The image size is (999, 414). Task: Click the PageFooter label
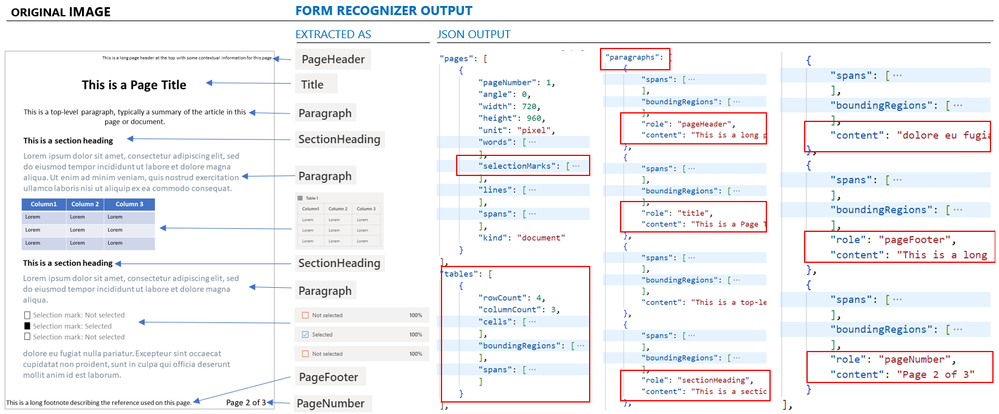pos(329,377)
